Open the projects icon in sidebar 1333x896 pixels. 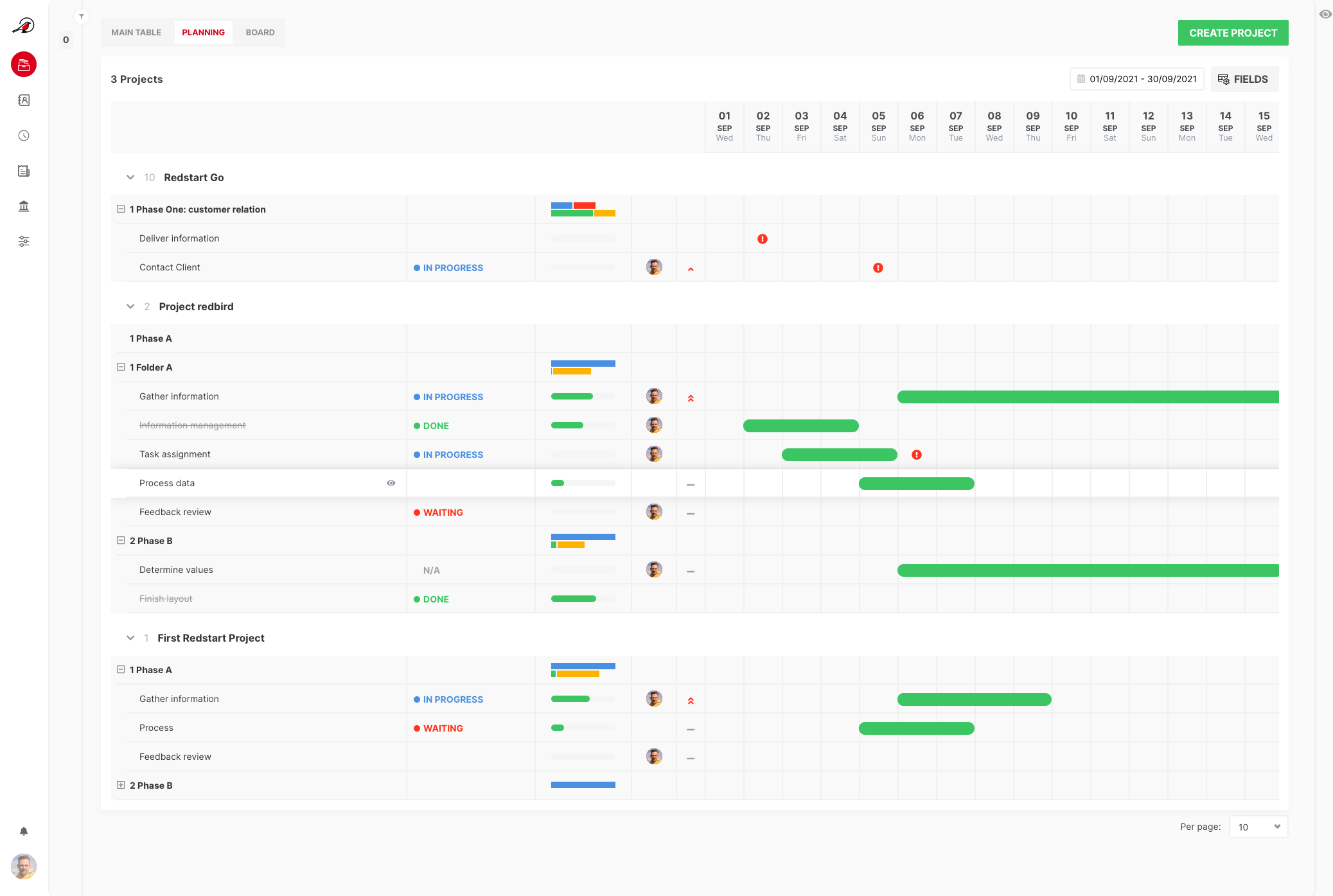coord(24,64)
